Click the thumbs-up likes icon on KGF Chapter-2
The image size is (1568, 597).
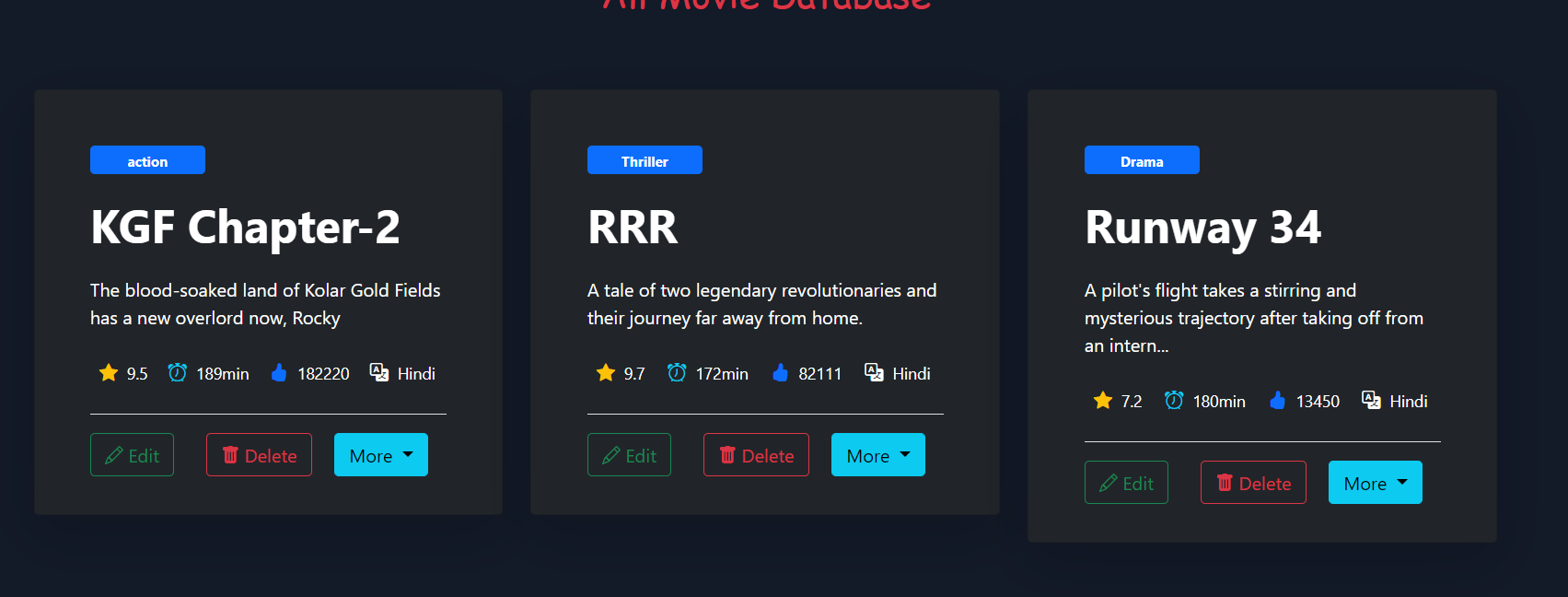click(x=279, y=372)
